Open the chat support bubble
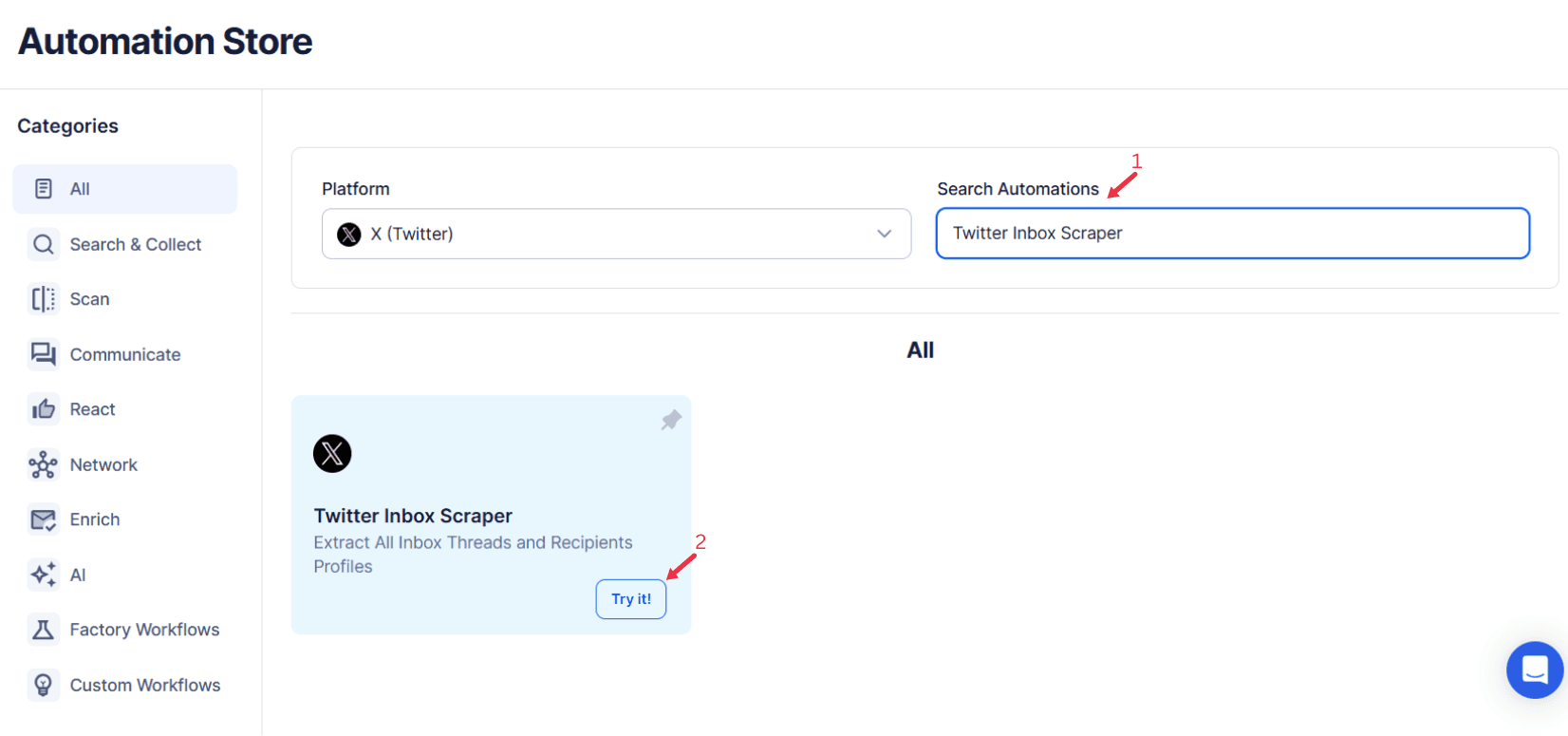Viewport: 1568px width, 736px height. point(1535,670)
